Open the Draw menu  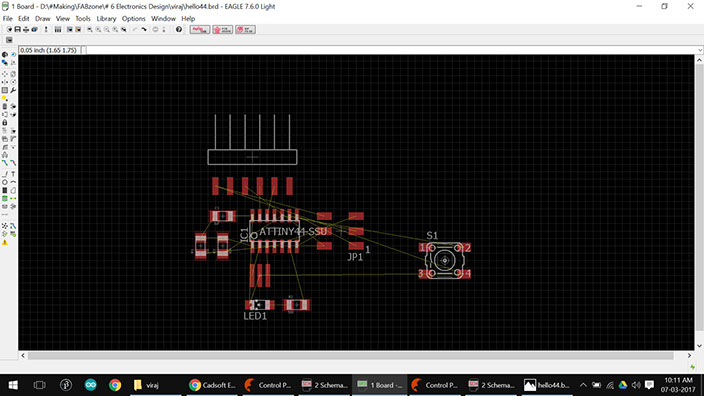click(x=43, y=18)
